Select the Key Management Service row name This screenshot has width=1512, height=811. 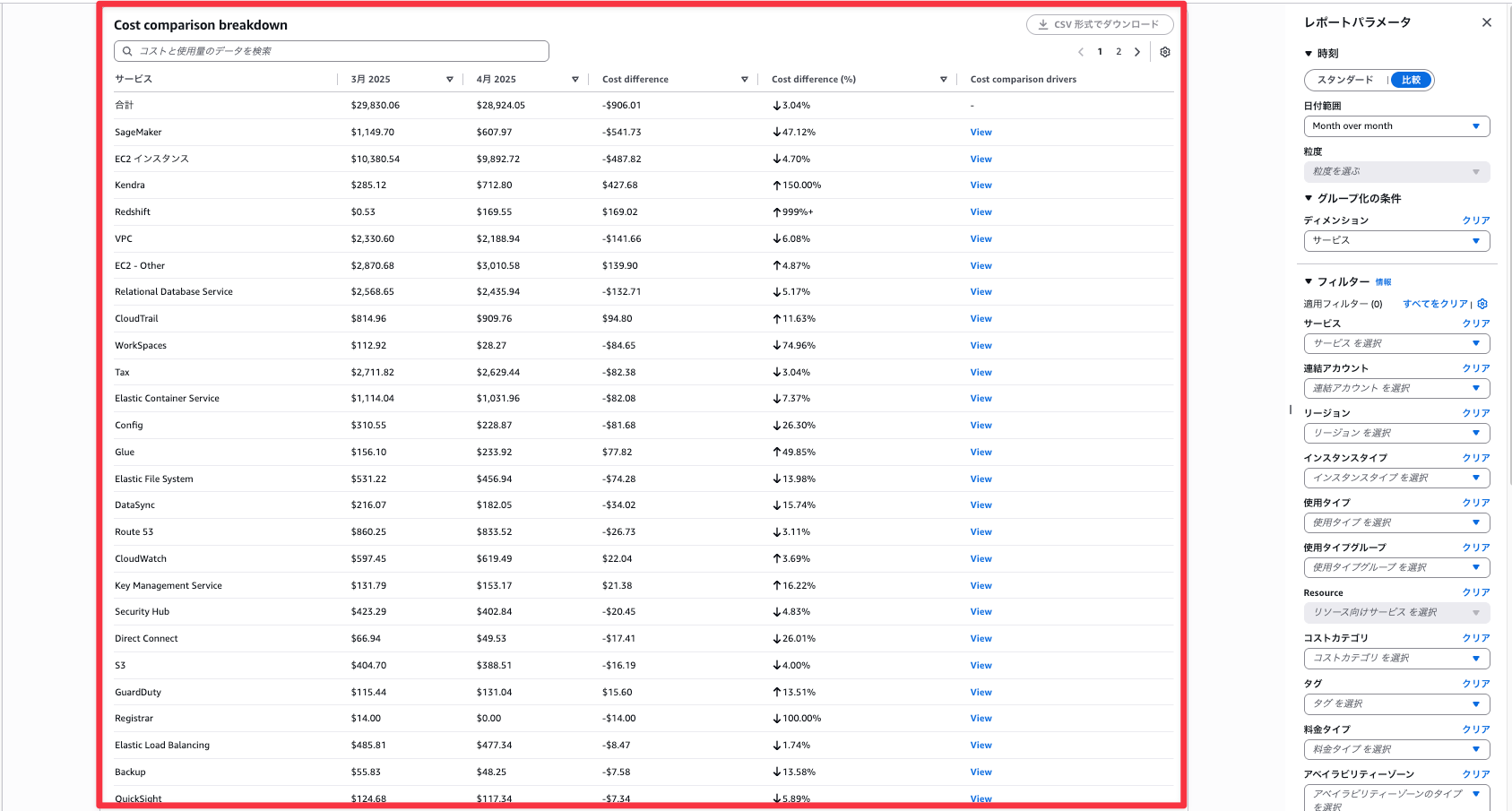(168, 586)
